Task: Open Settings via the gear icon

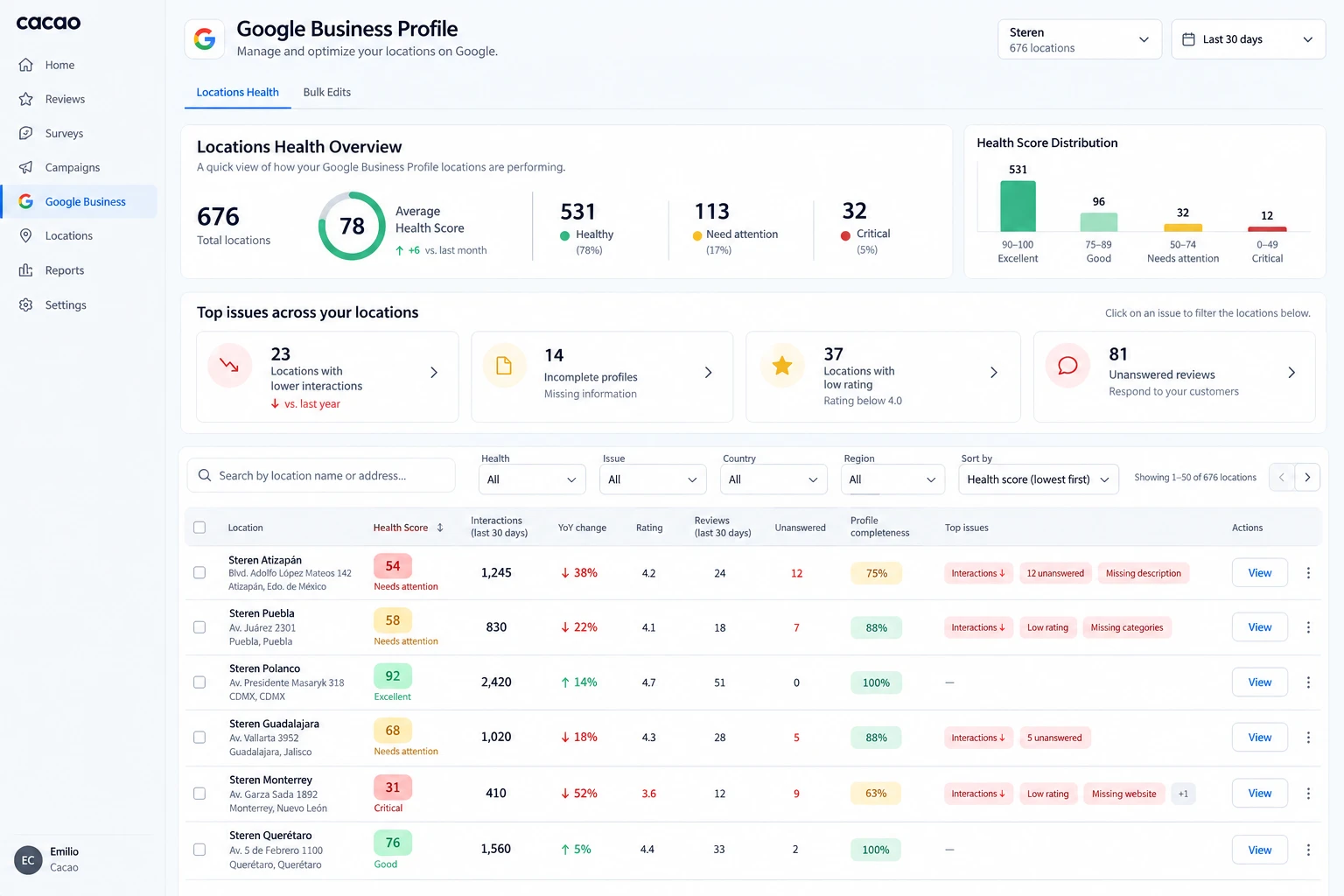Action: pos(26,304)
